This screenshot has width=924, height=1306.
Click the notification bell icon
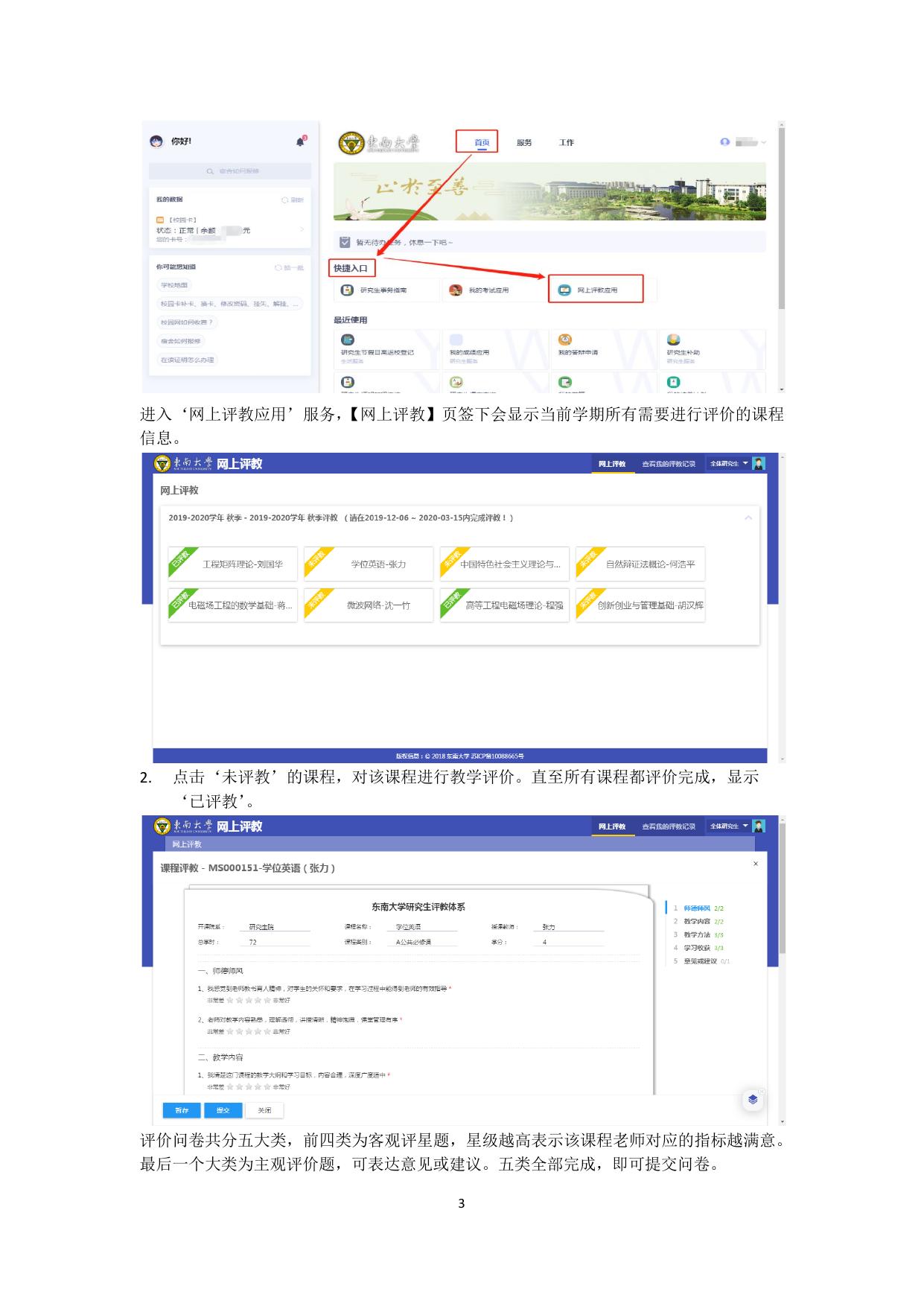300,141
